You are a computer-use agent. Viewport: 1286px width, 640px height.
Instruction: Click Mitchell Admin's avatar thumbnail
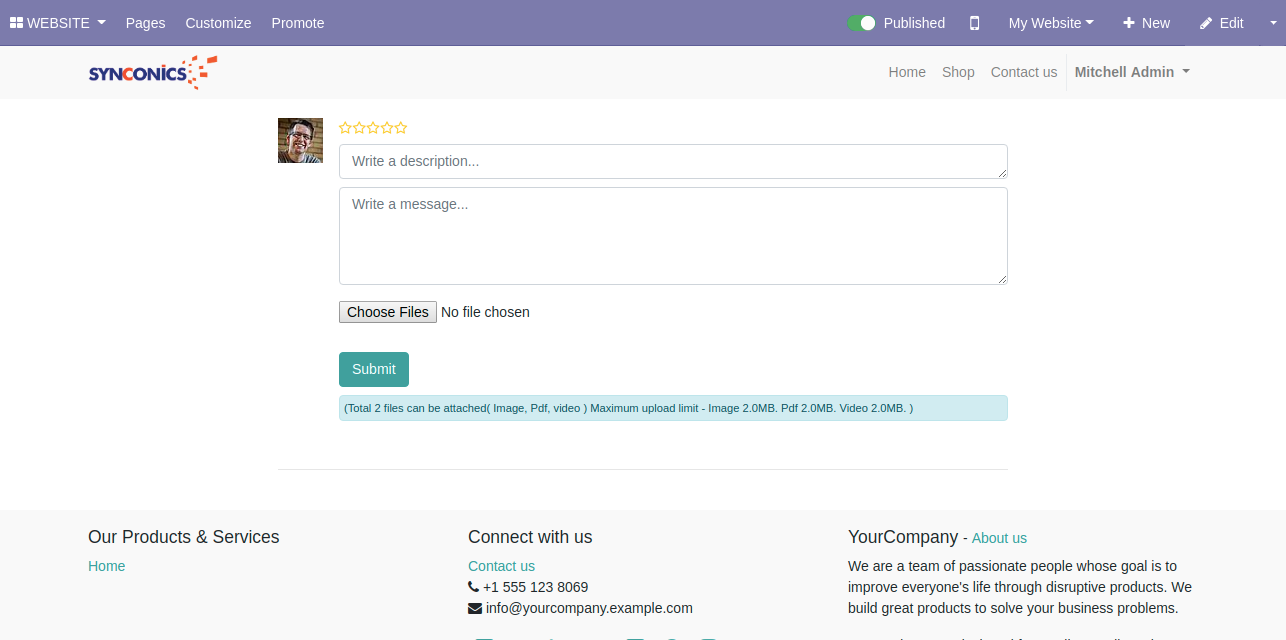tap(300, 140)
